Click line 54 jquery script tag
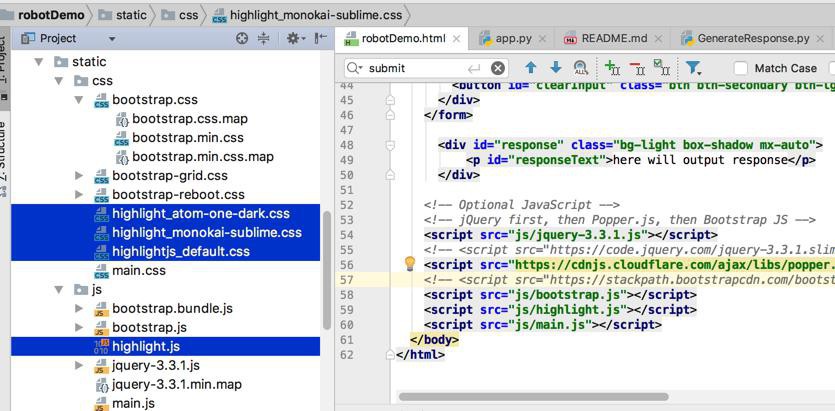Viewport: 835px width, 411px height. pyautogui.click(x=571, y=235)
